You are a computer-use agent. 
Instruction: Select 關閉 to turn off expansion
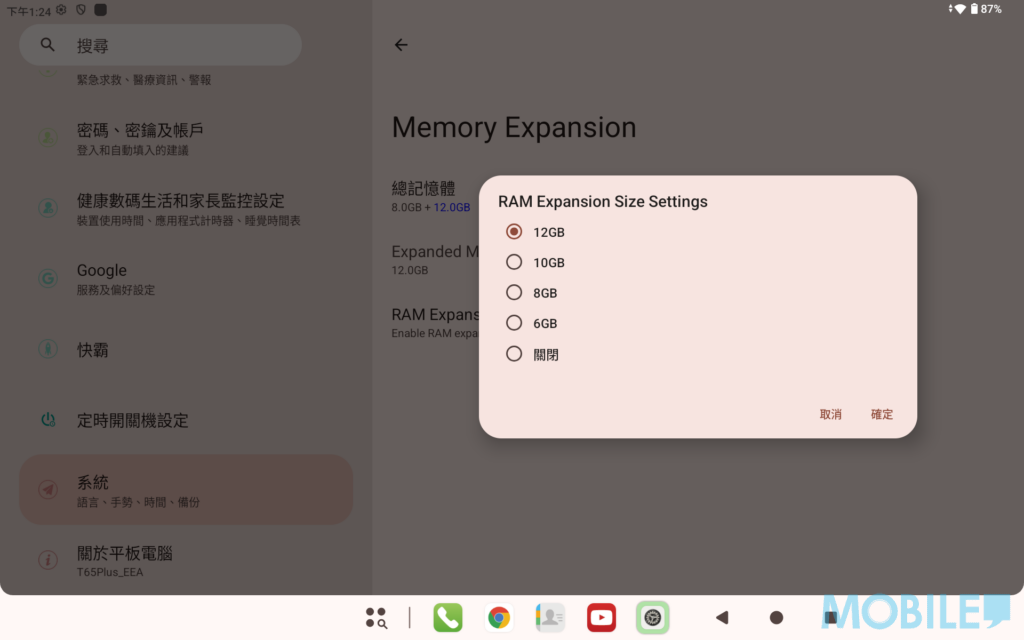pos(514,354)
